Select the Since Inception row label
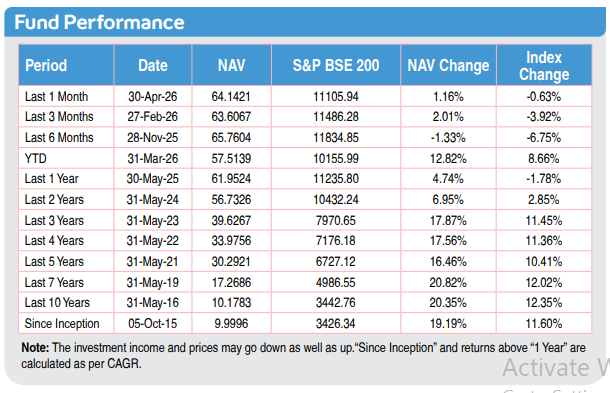Screen dimensions: 610x393 [62, 324]
